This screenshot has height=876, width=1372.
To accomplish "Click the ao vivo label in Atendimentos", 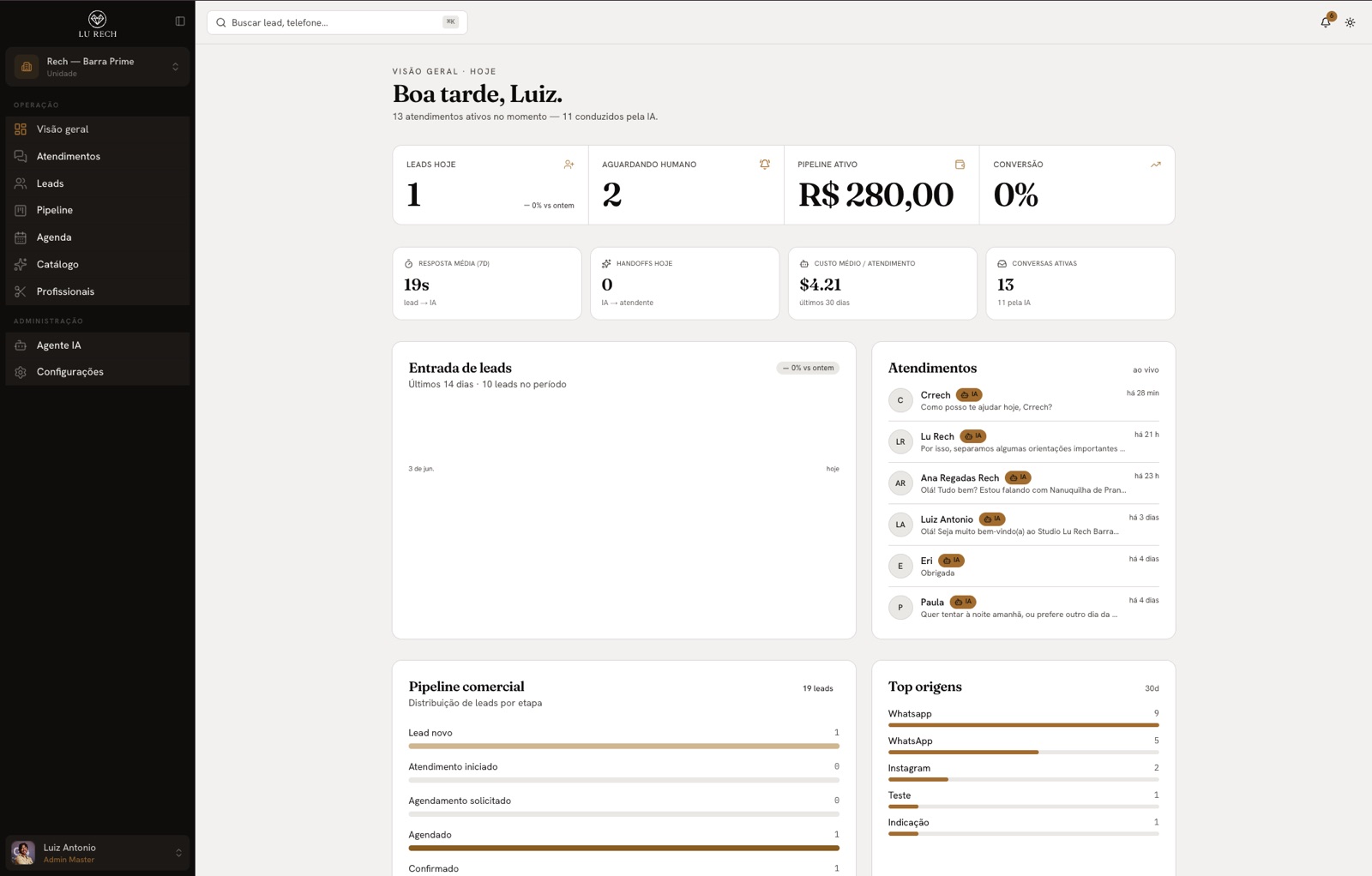I will [1145, 370].
